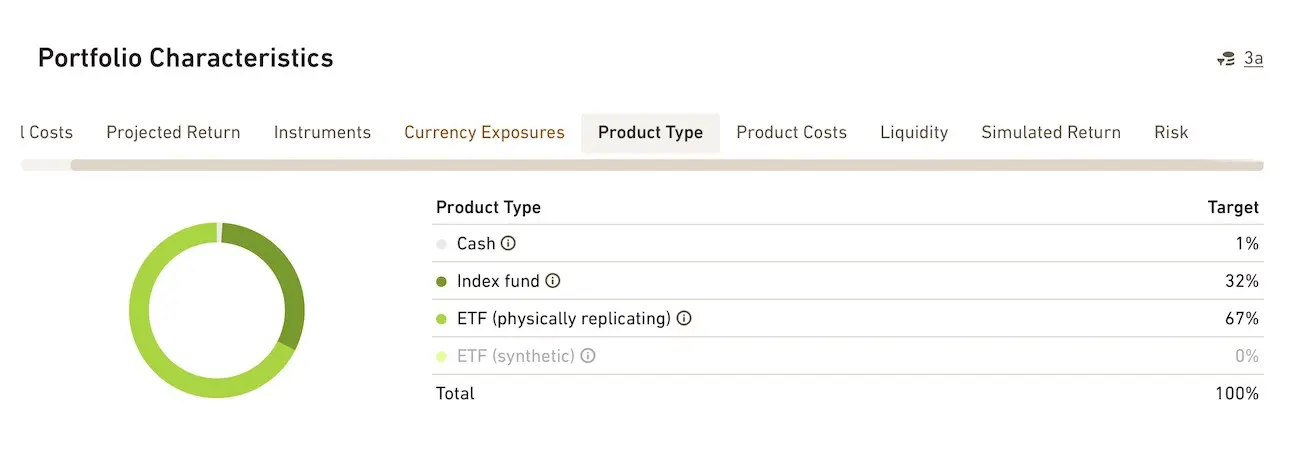This screenshot has height=465, width=1300.
Task: Show the Simulated Return tab
Action: click(x=1051, y=132)
